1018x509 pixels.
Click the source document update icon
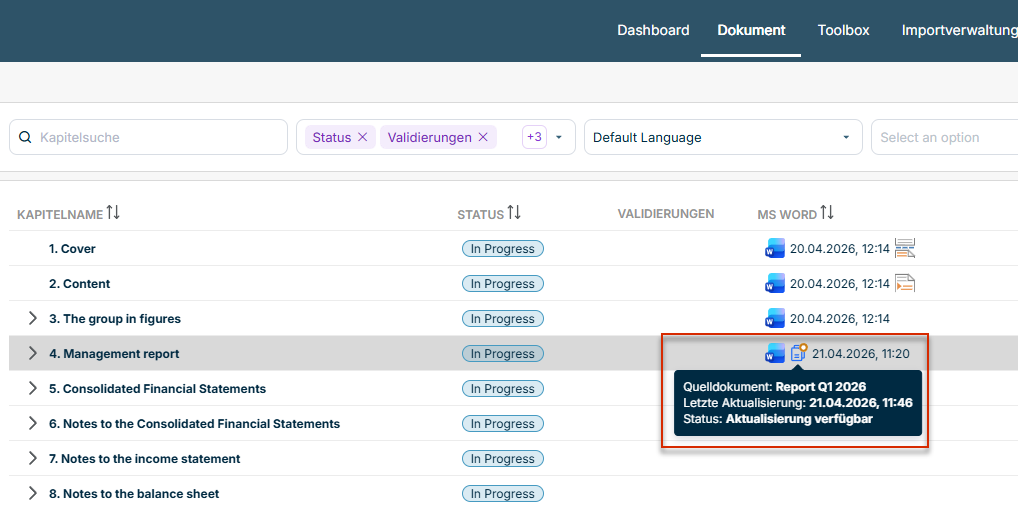click(x=798, y=353)
